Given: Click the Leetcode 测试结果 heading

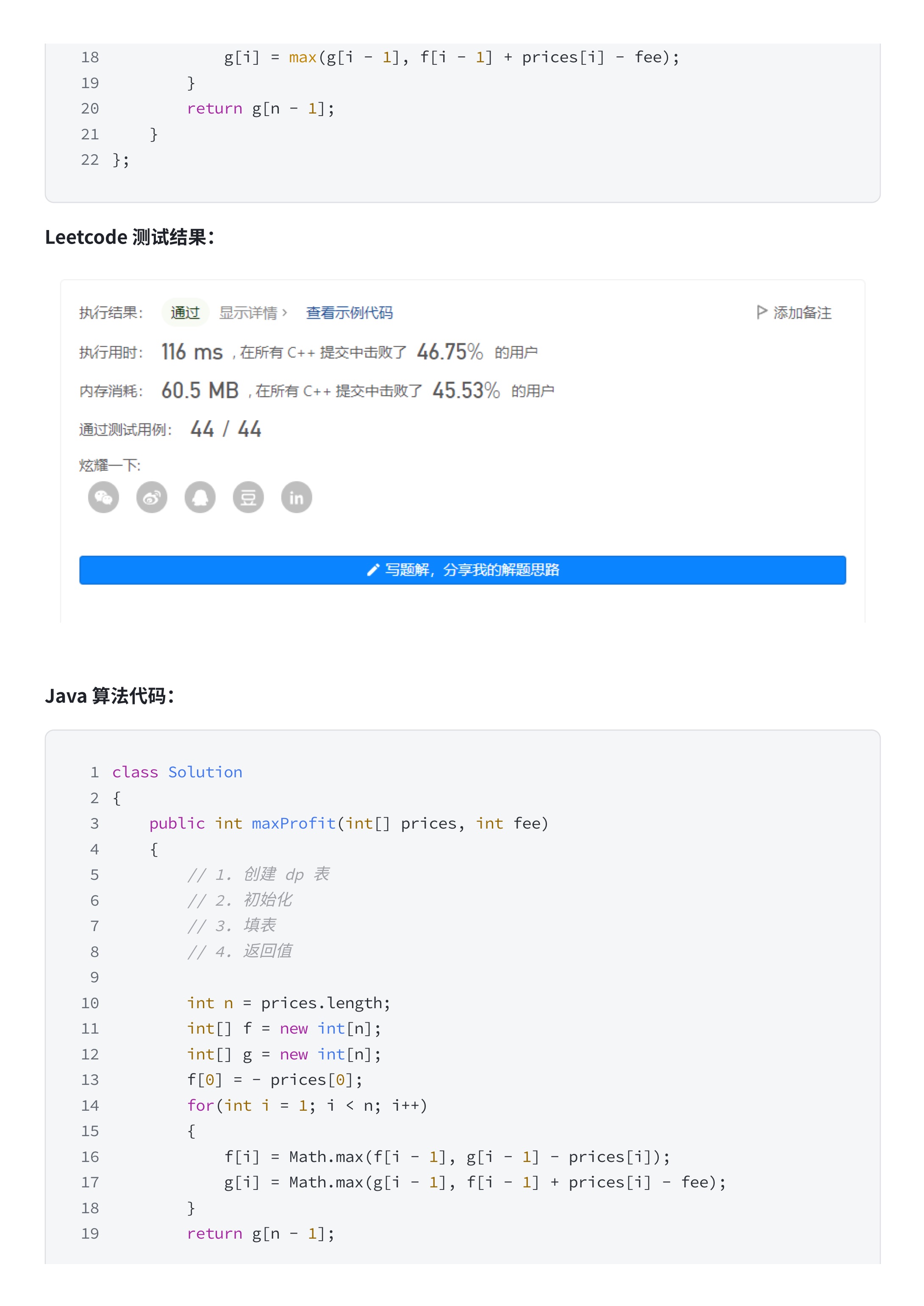Looking at the screenshot, I should pyautogui.click(x=130, y=237).
